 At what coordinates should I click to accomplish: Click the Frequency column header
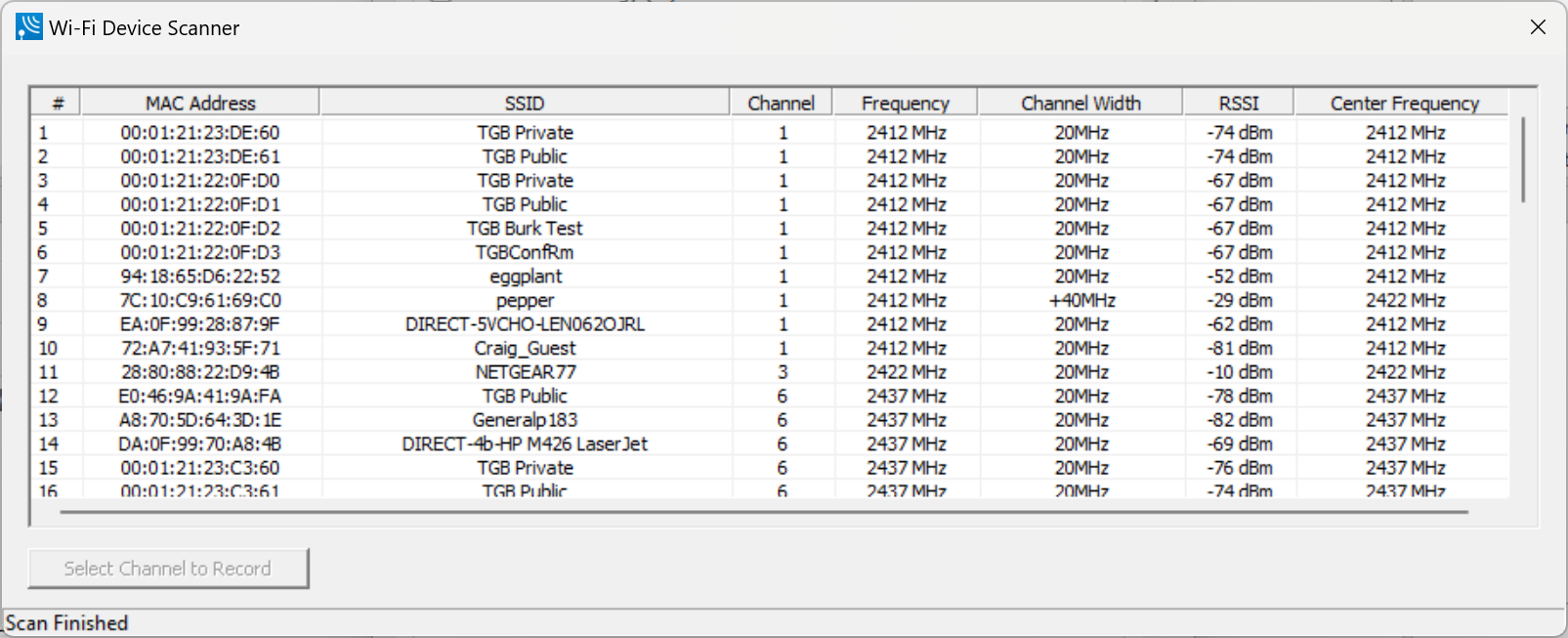(x=906, y=103)
